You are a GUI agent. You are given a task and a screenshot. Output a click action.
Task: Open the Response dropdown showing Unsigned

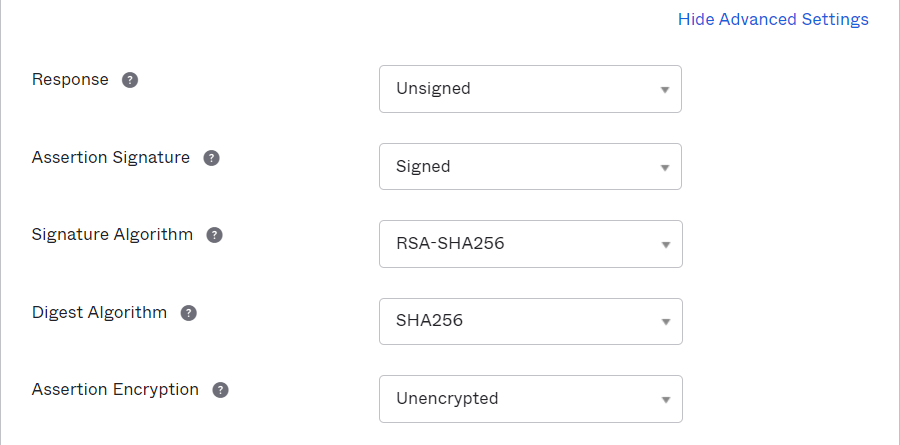[530, 89]
